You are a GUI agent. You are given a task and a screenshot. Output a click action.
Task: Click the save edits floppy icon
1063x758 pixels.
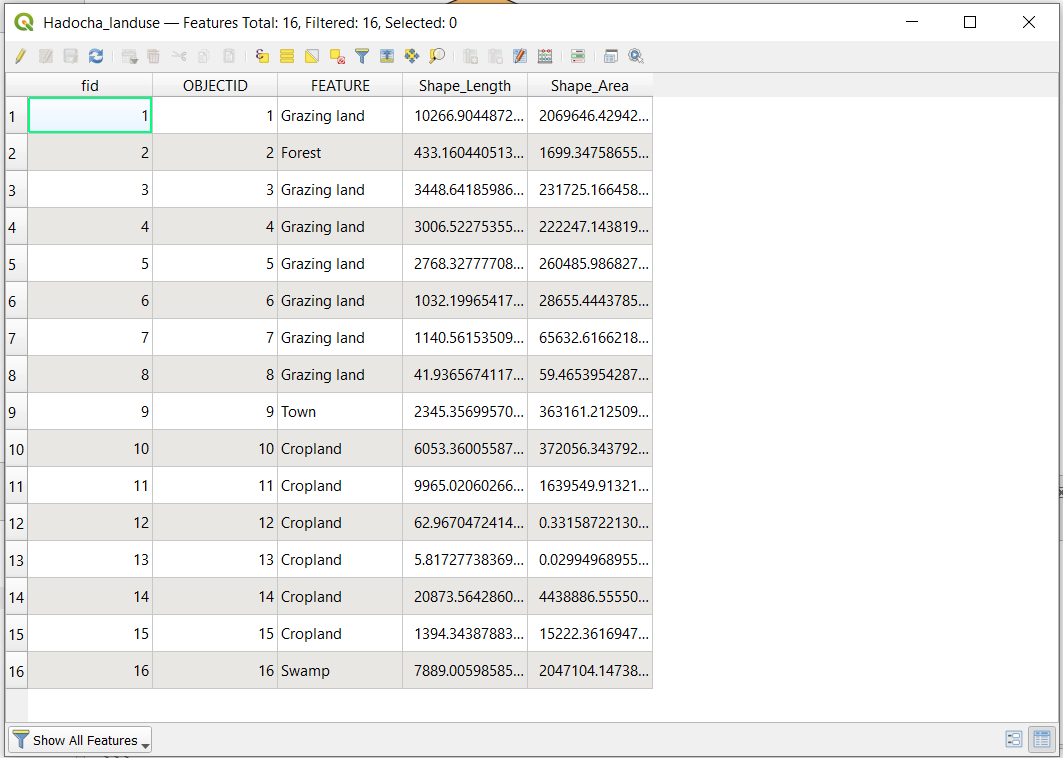(71, 56)
